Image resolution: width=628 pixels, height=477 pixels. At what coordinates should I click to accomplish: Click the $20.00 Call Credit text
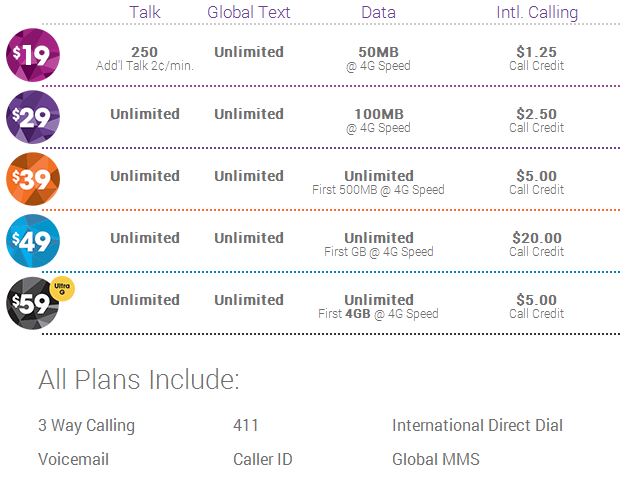537,244
